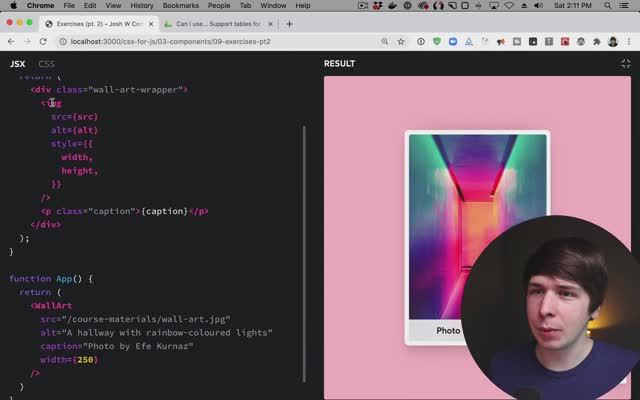This screenshot has width=640, height=400.
Task: Open the zoom magnifier in address bar
Action: (x=384, y=42)
